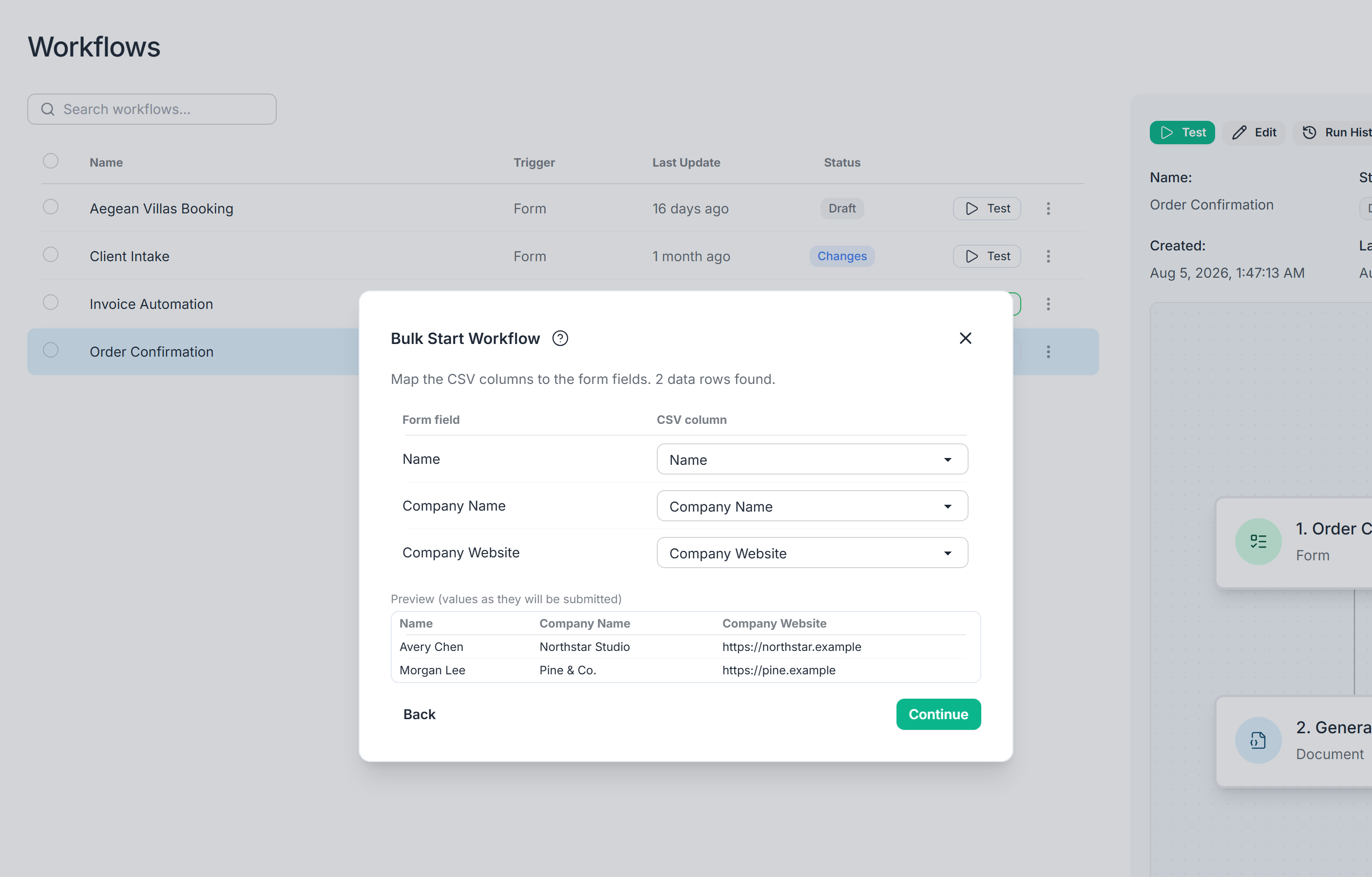The height and width of the screenshot is (877, 1372).
Task: Run Test for Client Intake
Action: coord(987,256)
